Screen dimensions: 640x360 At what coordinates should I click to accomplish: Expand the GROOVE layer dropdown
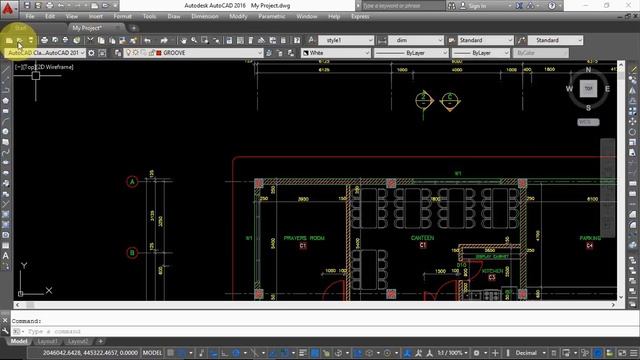click(x=193, y=53)
